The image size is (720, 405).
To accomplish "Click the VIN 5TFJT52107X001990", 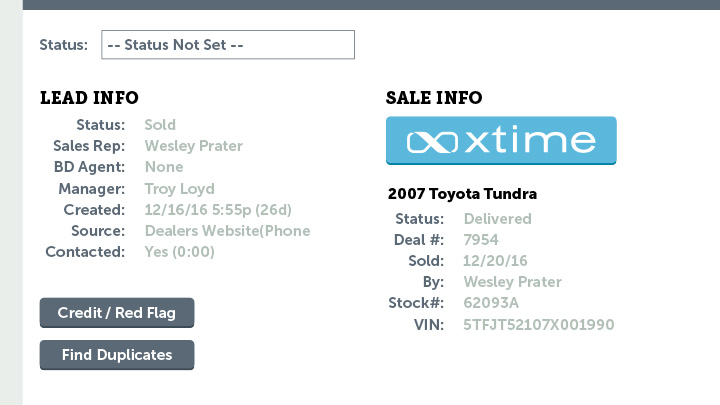I will point(539,325).
